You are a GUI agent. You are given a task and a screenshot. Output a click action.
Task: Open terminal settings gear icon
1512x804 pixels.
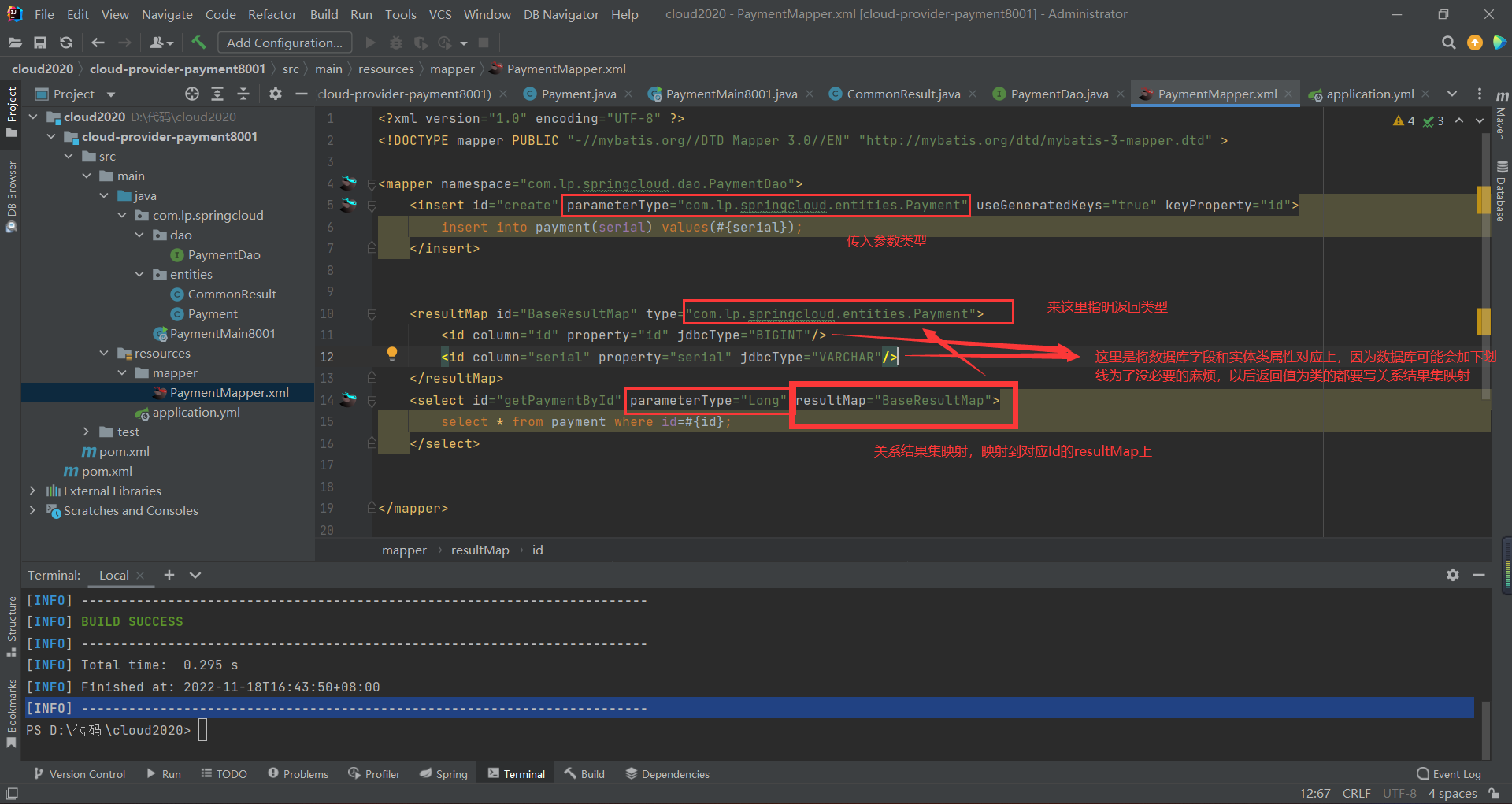[1453, 575]
